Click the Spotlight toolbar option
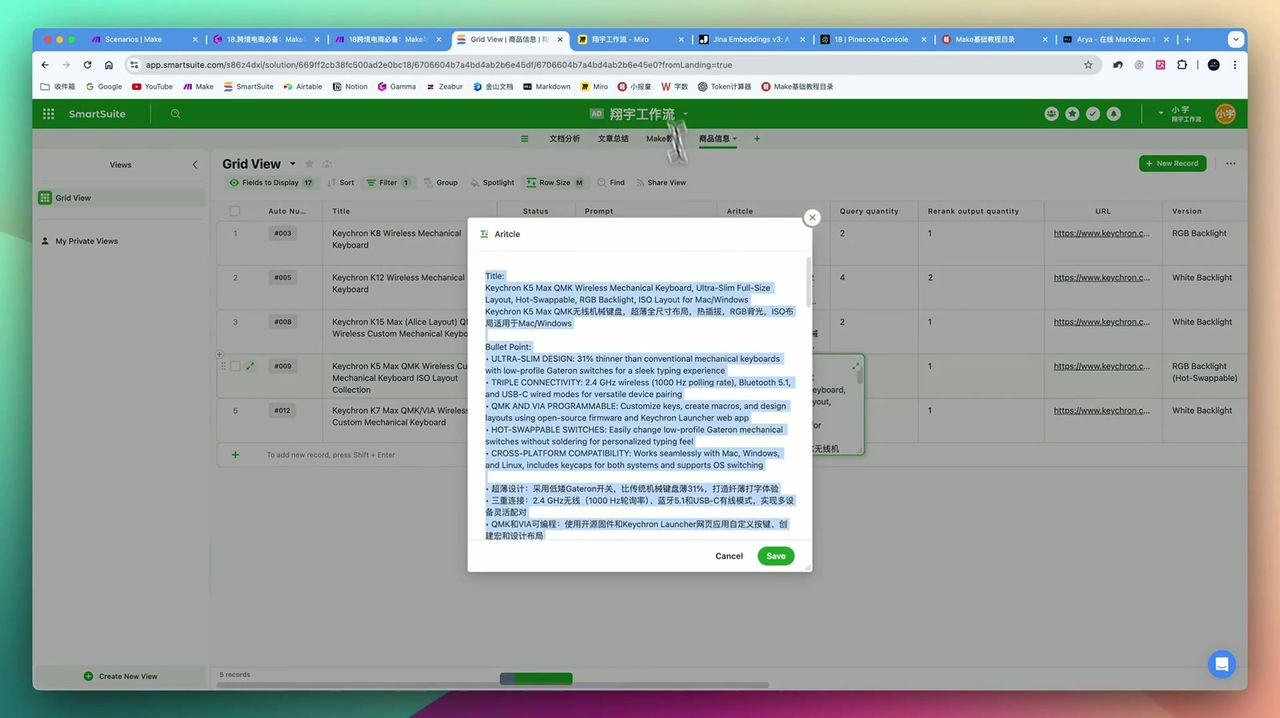The image size is (1280, 718). 491,183
